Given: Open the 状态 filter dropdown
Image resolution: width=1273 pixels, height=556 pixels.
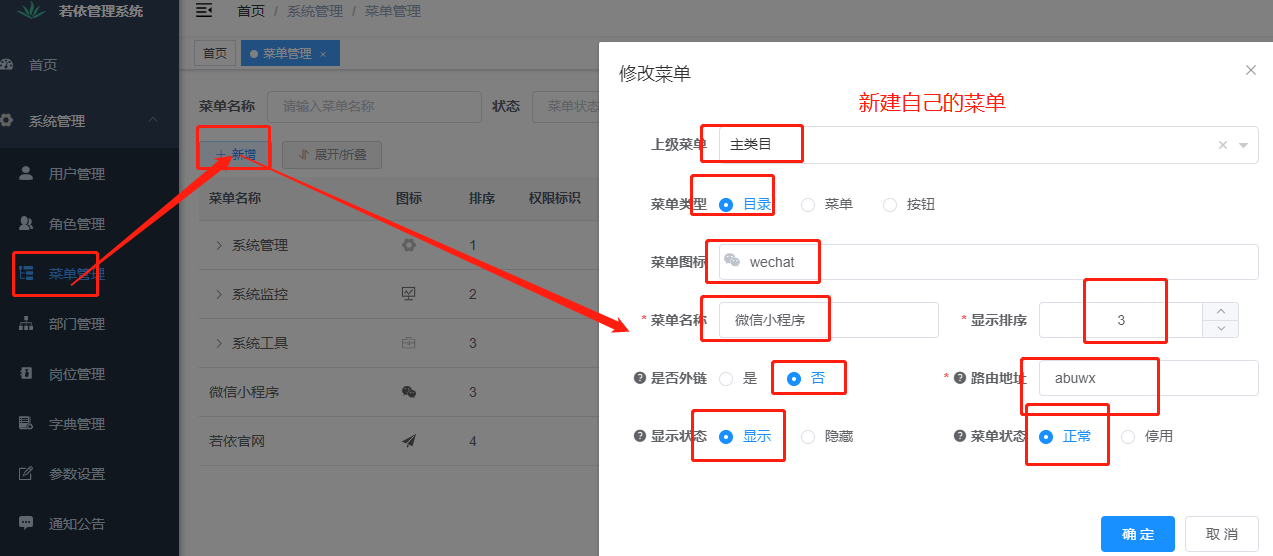Looking at the screenshot, I should tap(565, 106).
